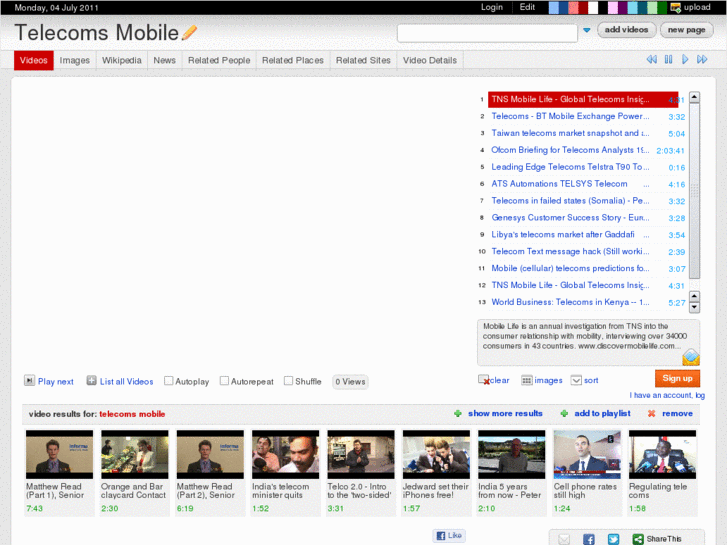The image size is (727, 545).
Task: Share the page via Twitter icon
Action: [612, 539]
